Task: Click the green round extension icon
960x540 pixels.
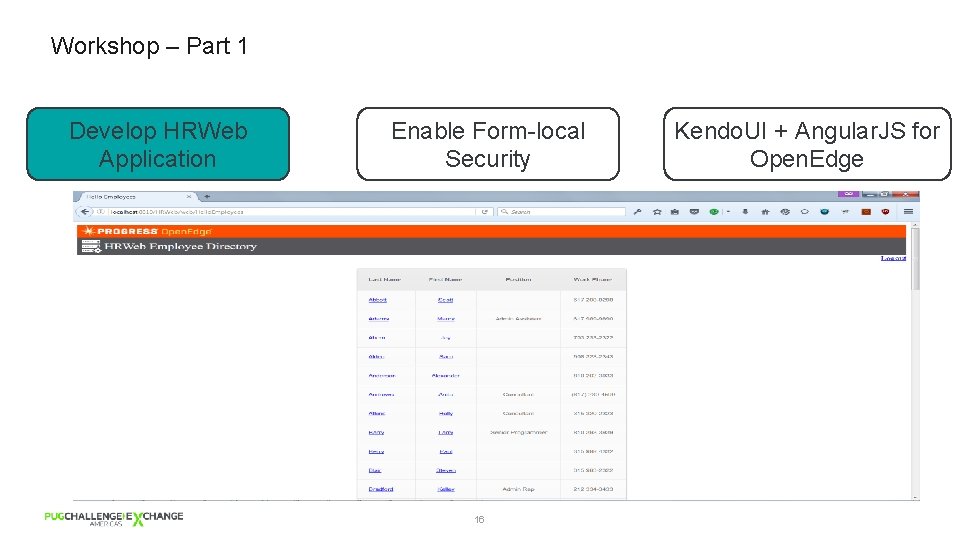Action: pos(713,212)
